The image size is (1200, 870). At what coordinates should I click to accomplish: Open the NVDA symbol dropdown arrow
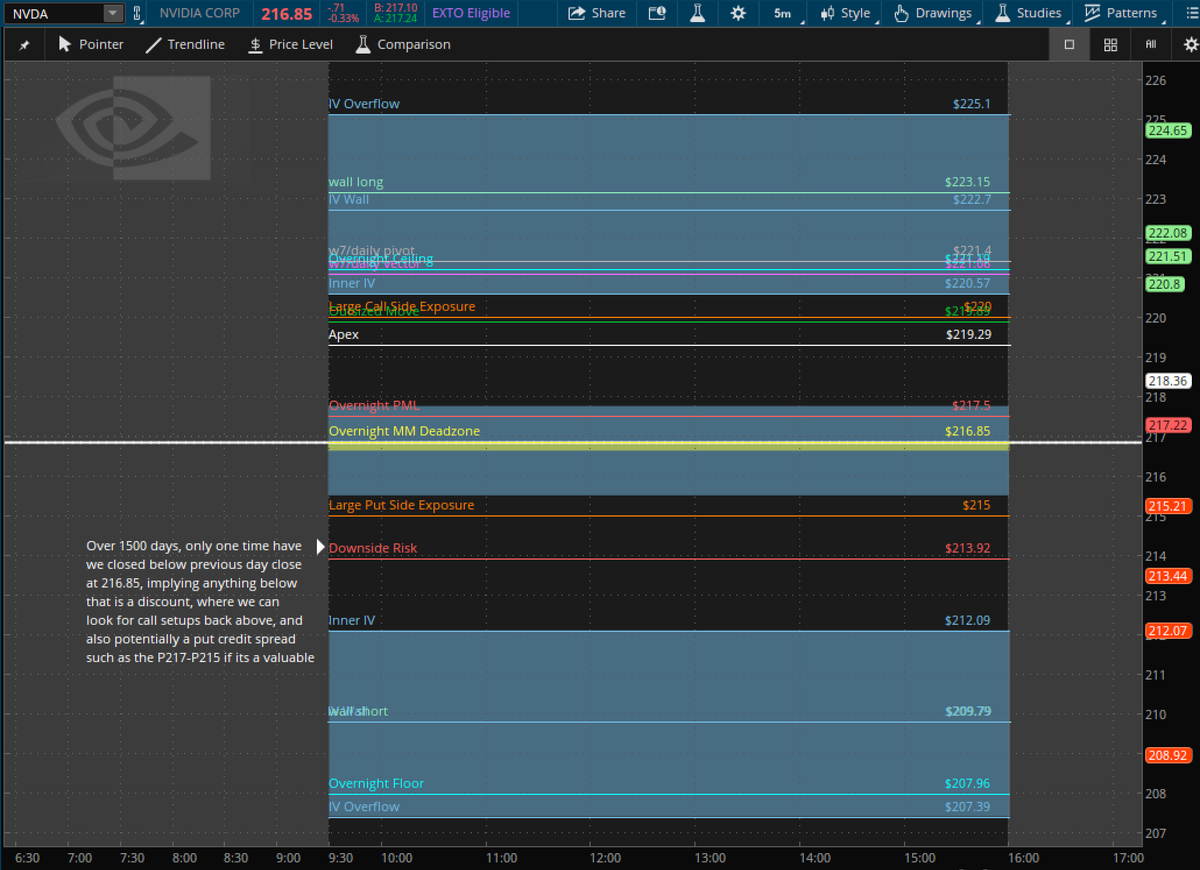click(113, 13)
